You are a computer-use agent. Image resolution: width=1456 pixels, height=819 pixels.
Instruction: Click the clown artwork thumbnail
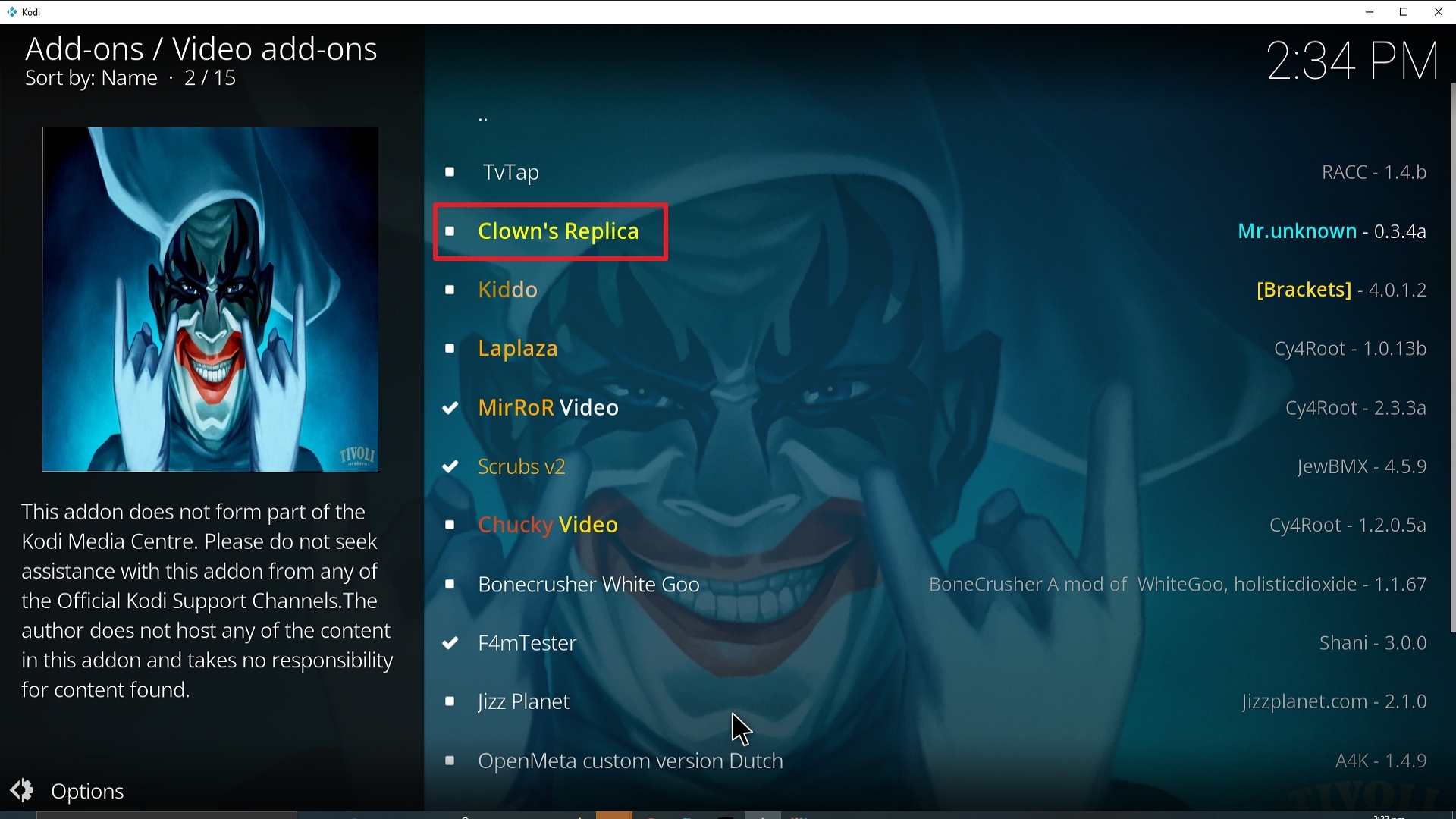coord(210,300)
